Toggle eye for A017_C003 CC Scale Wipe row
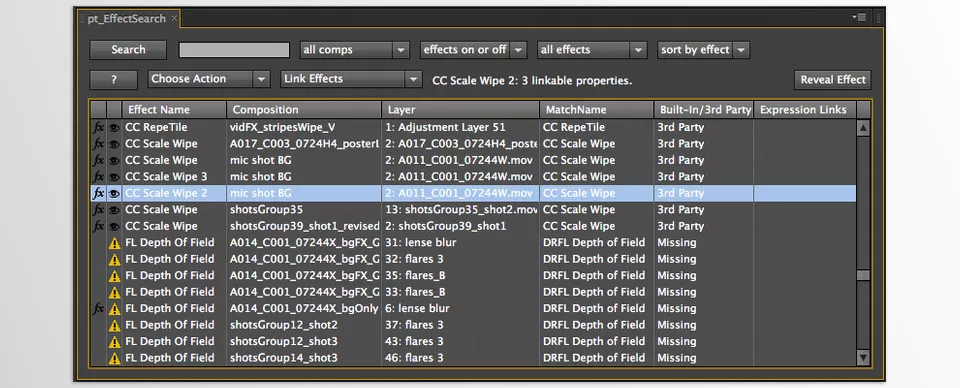 114,144
